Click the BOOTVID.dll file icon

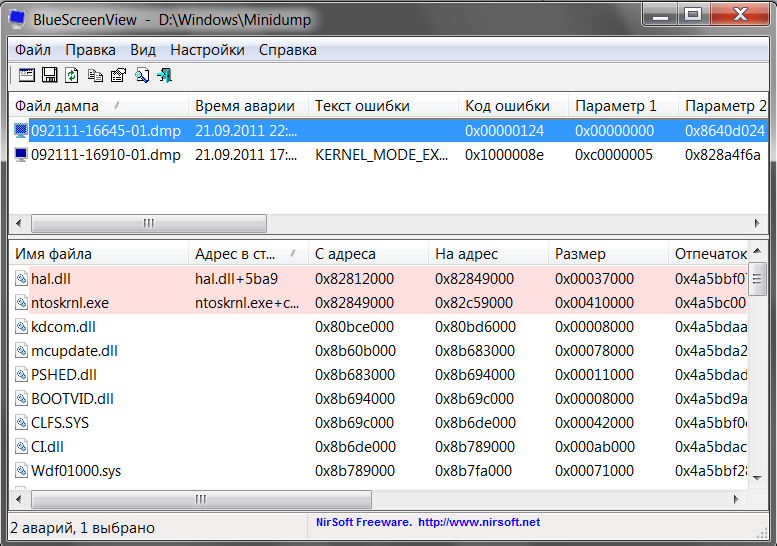pos(21,399)
